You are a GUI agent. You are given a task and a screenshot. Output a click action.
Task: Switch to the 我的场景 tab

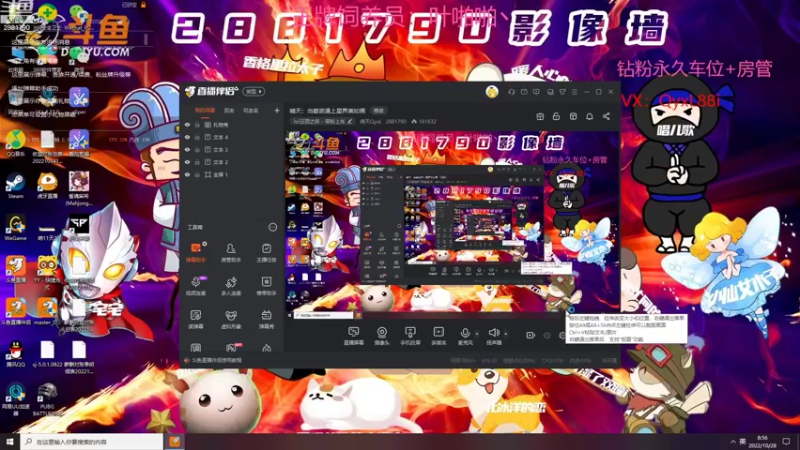(205, 110)
